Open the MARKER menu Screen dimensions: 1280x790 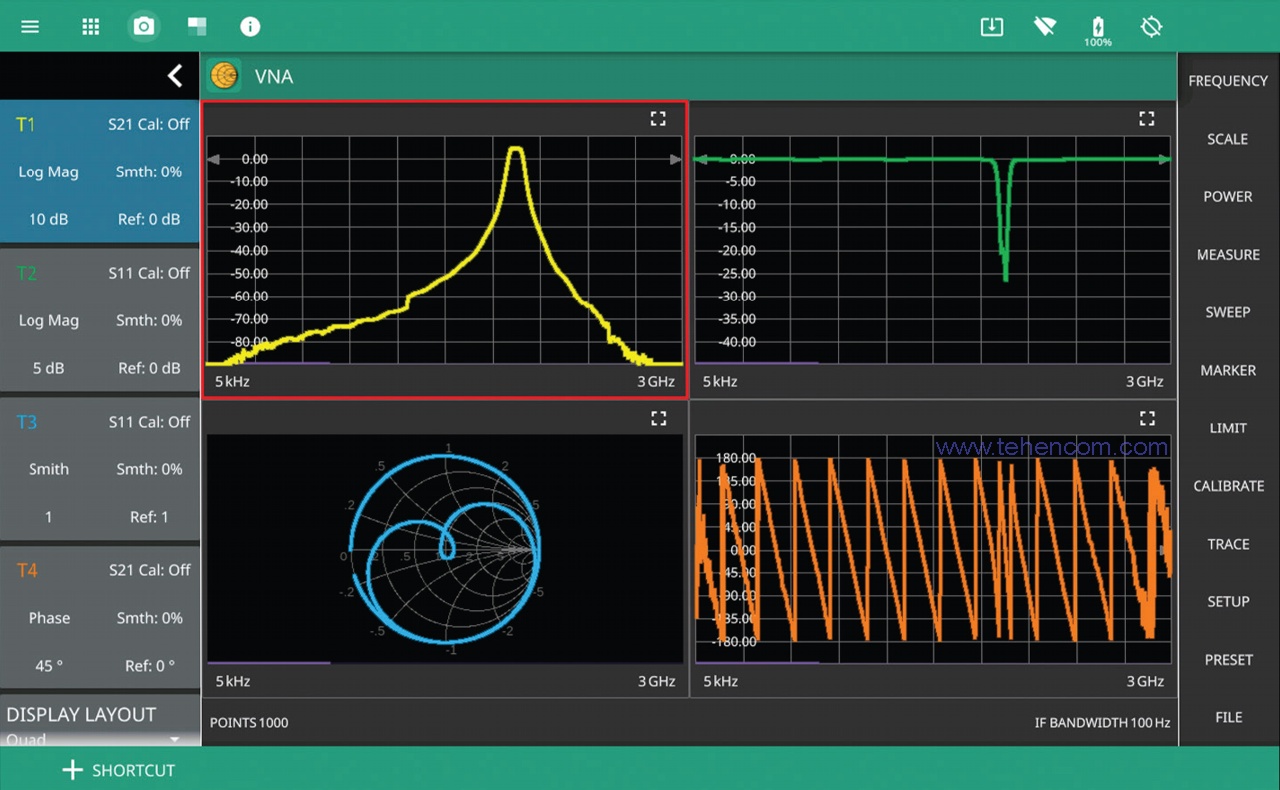1228,370
